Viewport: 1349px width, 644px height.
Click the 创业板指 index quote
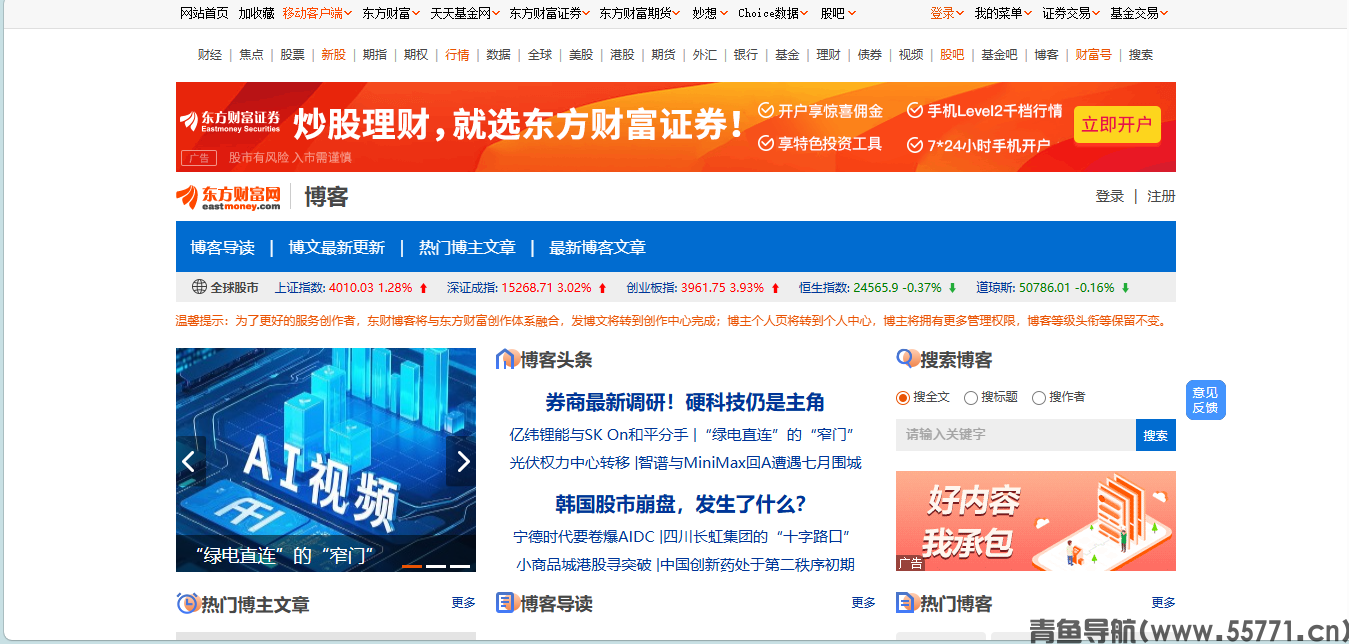coord(695,288)
